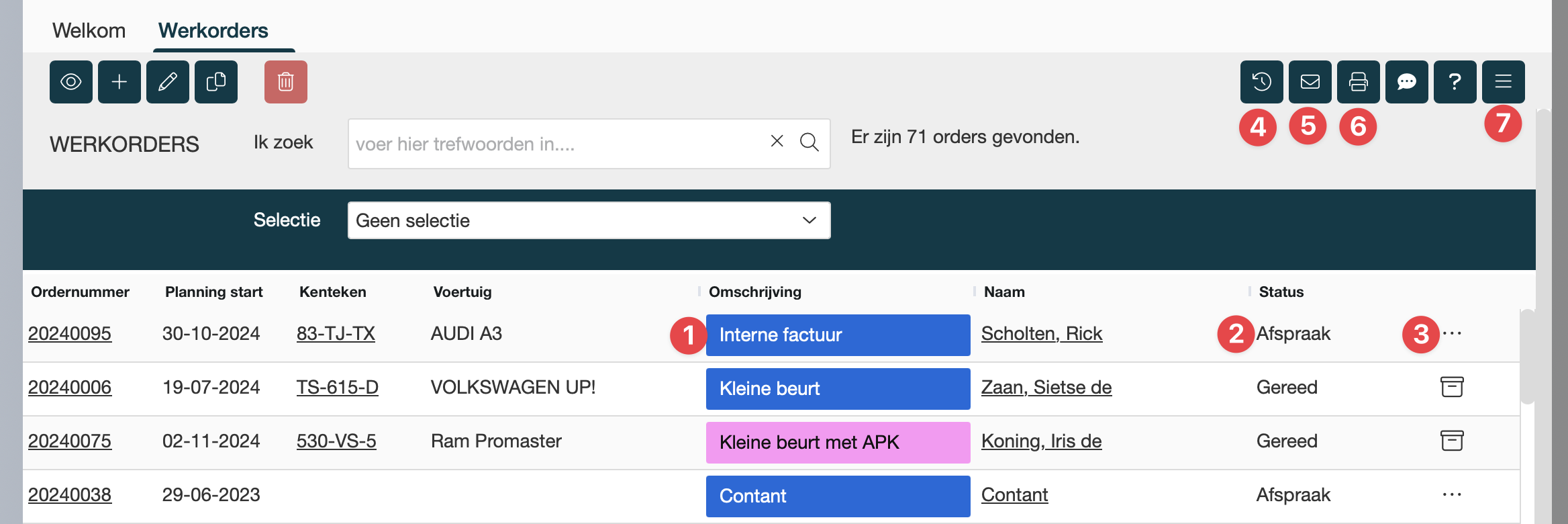This screenshot has height=524, width=1568.
Task: Open the hamburger menu icon
Action: click(1504, 82)
